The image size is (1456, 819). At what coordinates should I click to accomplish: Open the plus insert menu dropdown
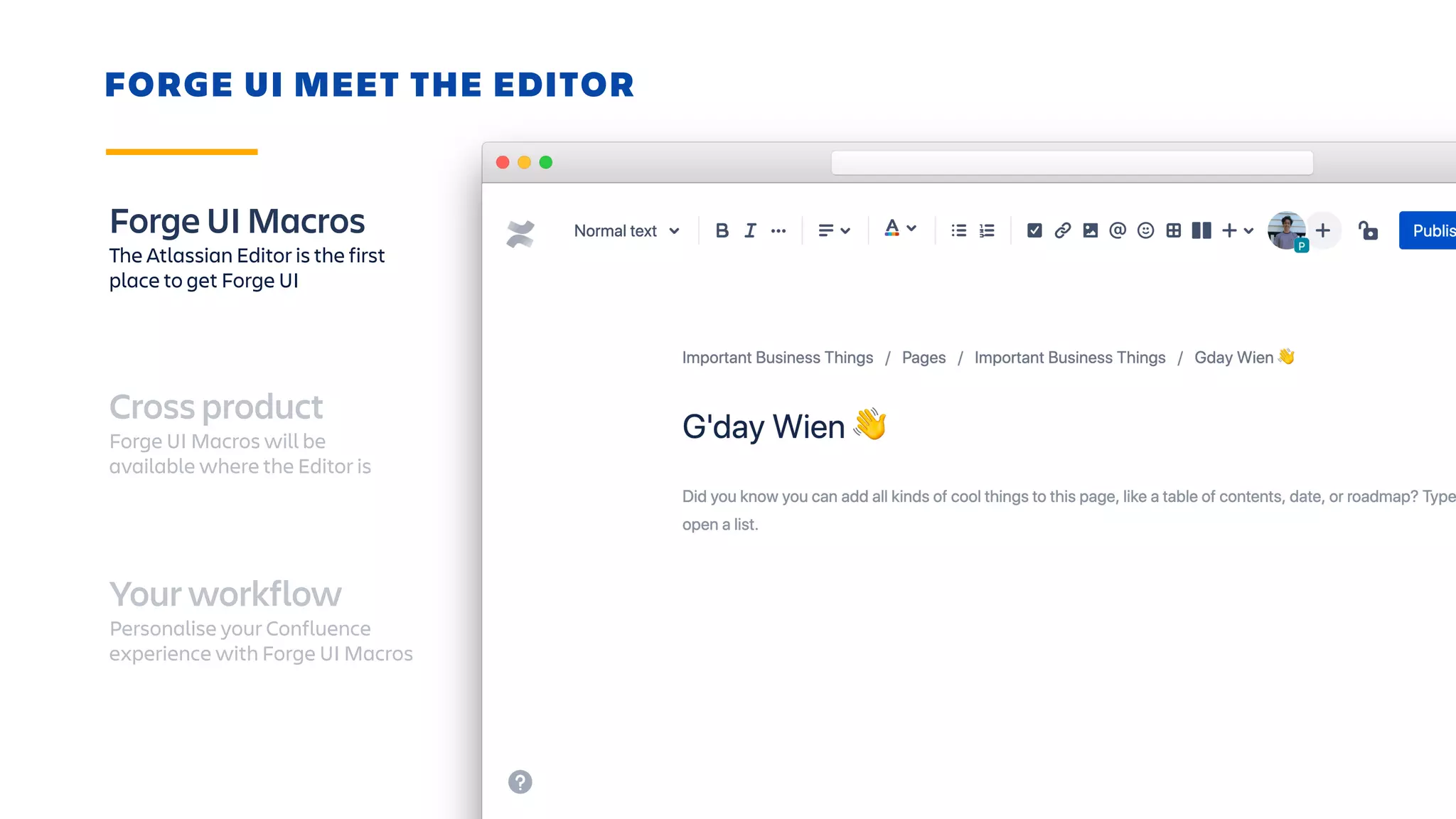1237,230
